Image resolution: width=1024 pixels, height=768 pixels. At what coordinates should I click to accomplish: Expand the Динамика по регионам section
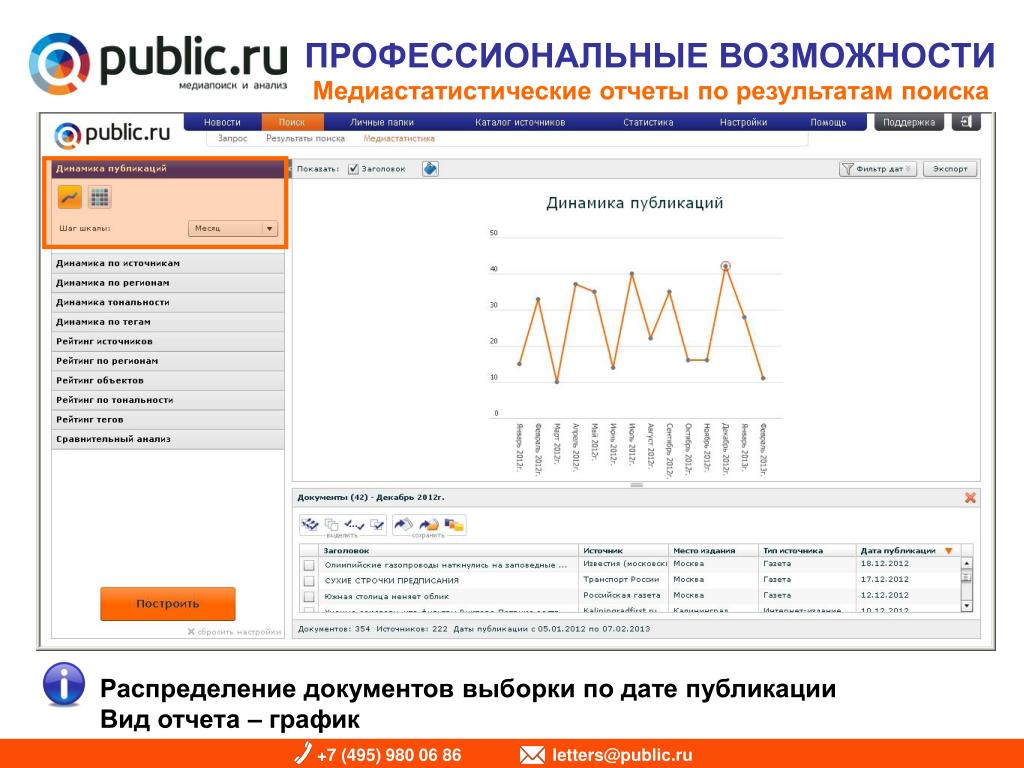point(168,283)
